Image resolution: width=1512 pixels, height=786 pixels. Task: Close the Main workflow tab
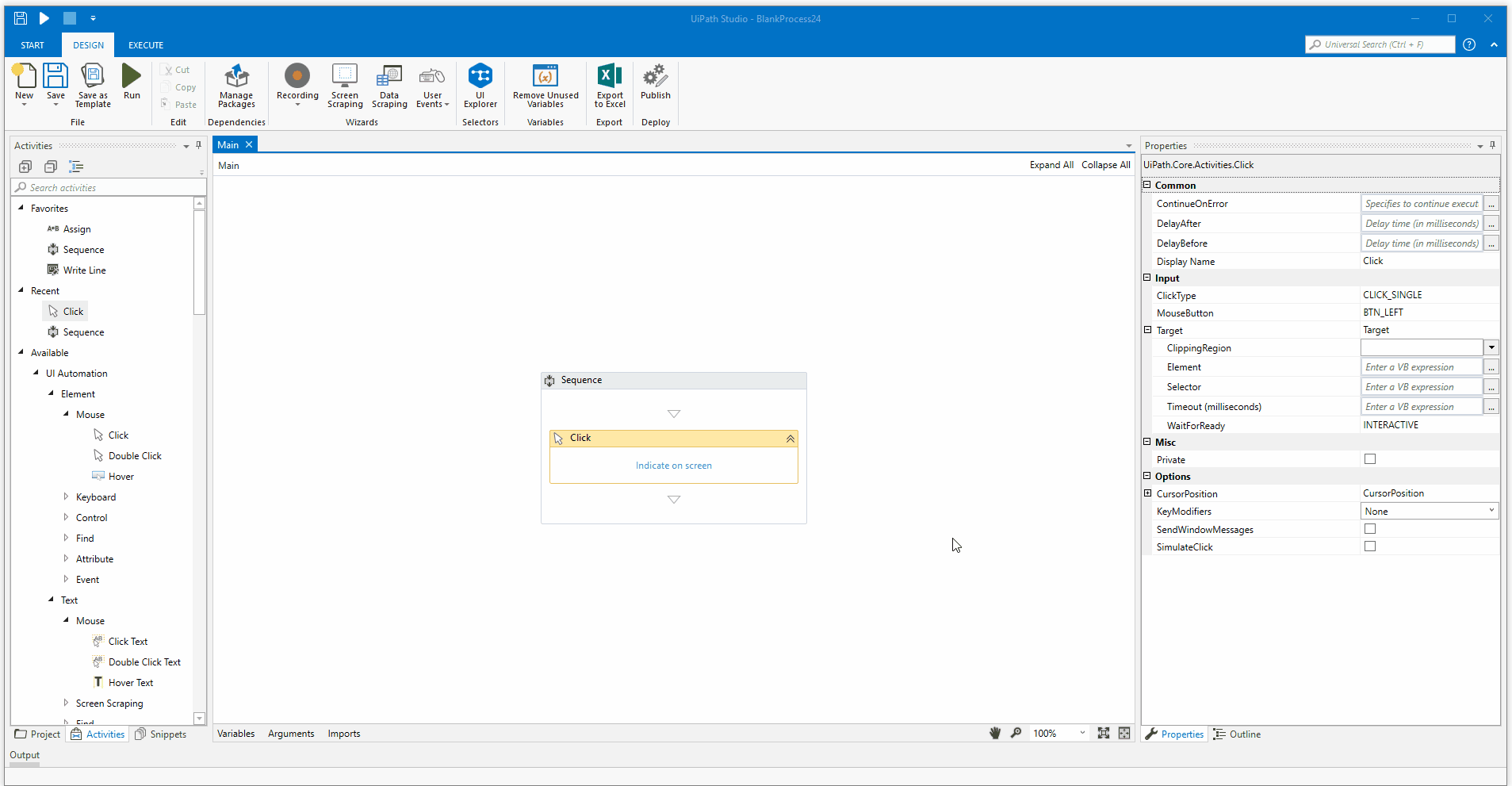tap(249, 144)
